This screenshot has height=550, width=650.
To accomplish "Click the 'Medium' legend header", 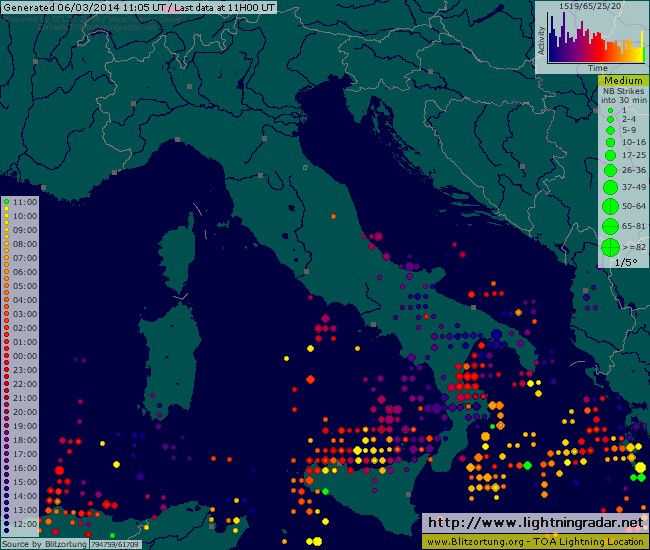I will (623, 81).
